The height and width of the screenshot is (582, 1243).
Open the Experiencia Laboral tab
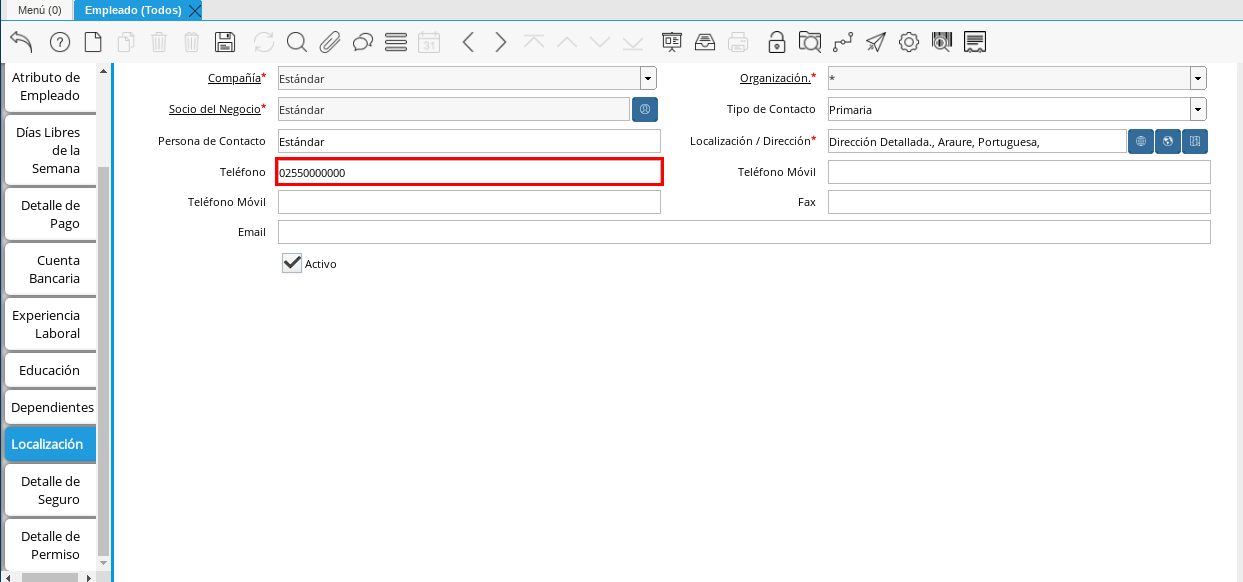pyautogui.click(x=50, y=324)
